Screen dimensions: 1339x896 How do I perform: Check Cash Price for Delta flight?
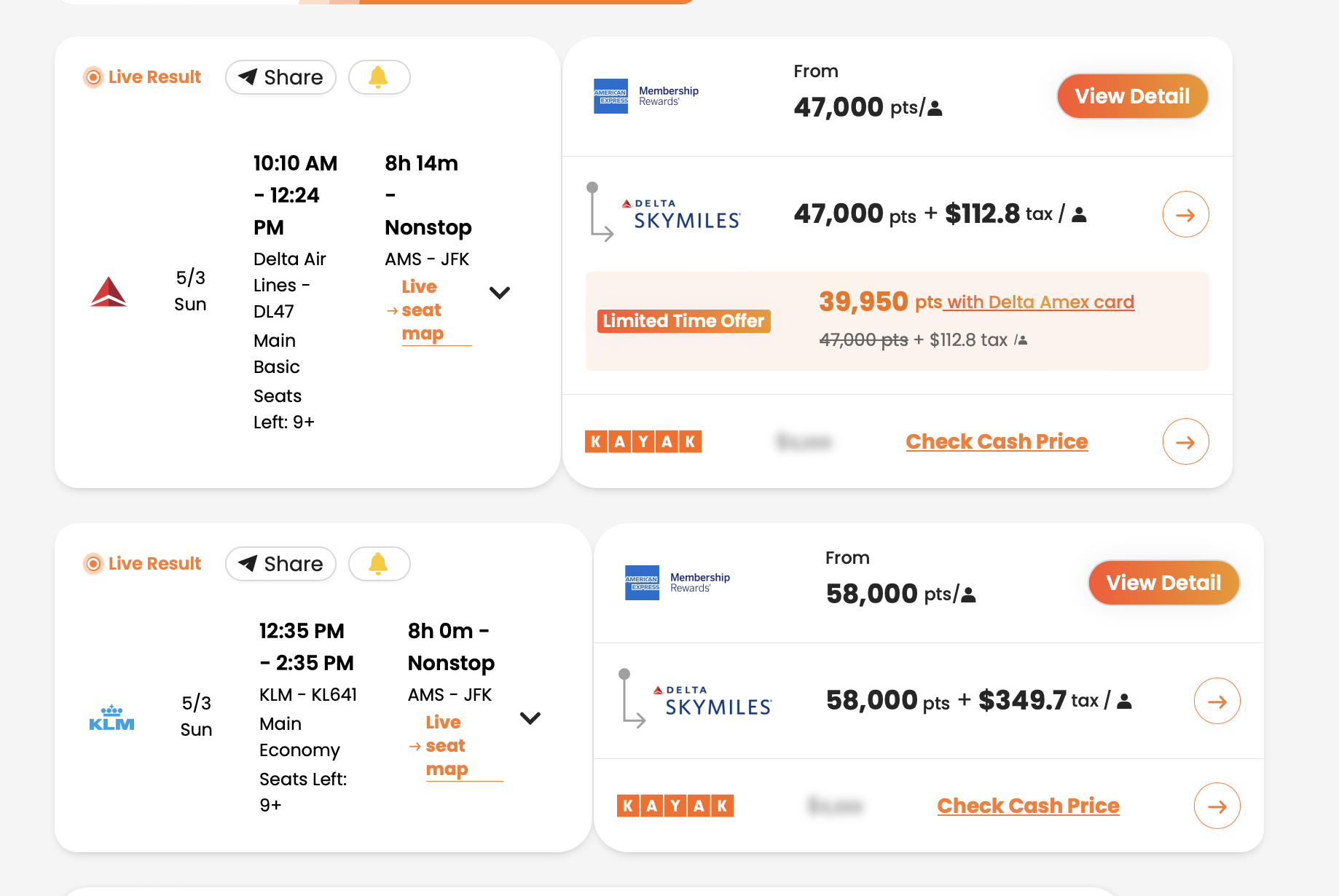[997, 441]
